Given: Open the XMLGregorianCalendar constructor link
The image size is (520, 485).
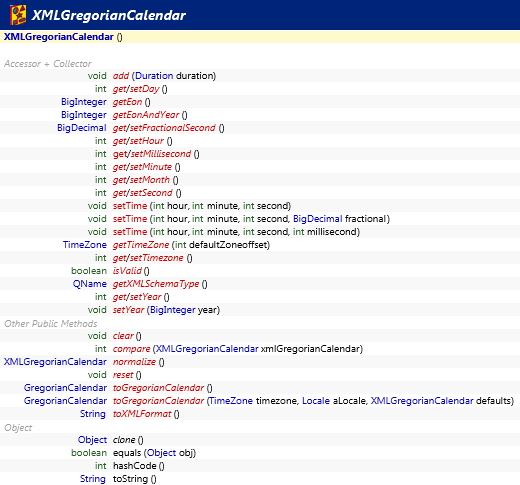Looking at the screenshot, I should [59, 37].
